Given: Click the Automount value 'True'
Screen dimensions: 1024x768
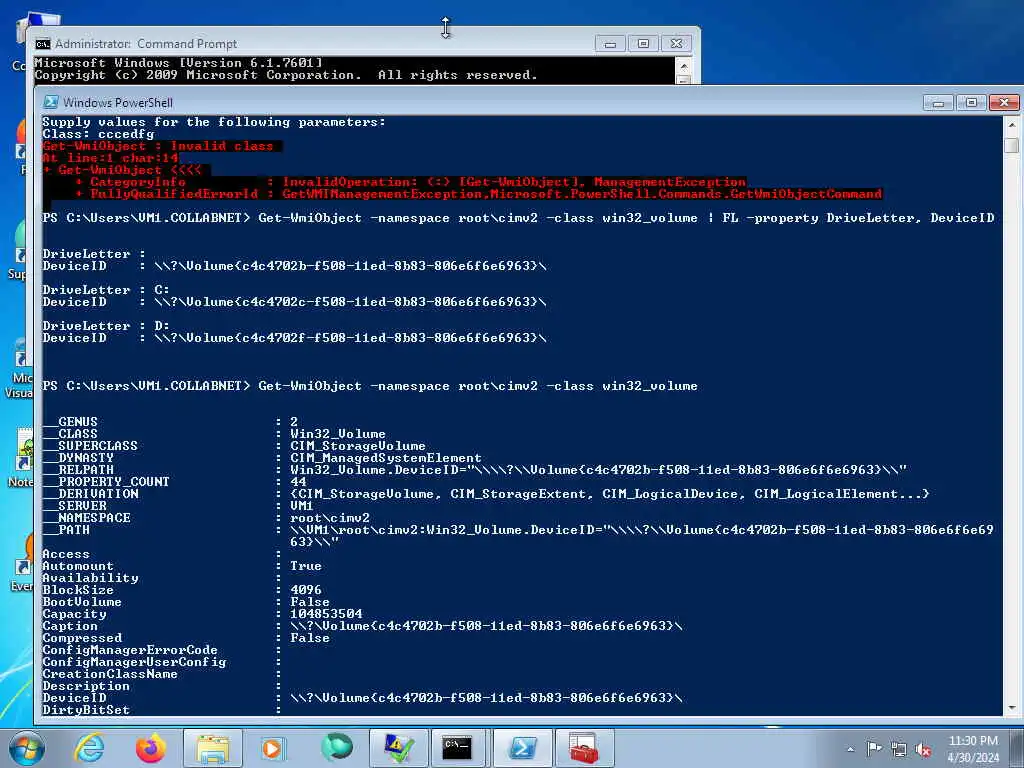Looking at the screenshot, I should 306,566.
